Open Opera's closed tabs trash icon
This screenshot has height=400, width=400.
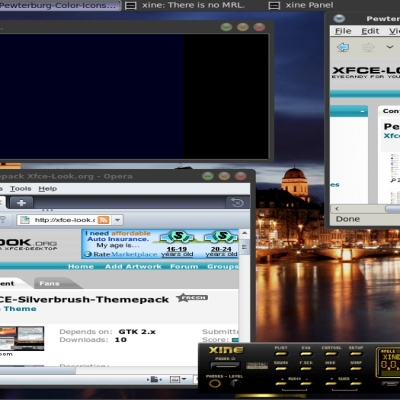pyautogui.click(x=237, y=202)
